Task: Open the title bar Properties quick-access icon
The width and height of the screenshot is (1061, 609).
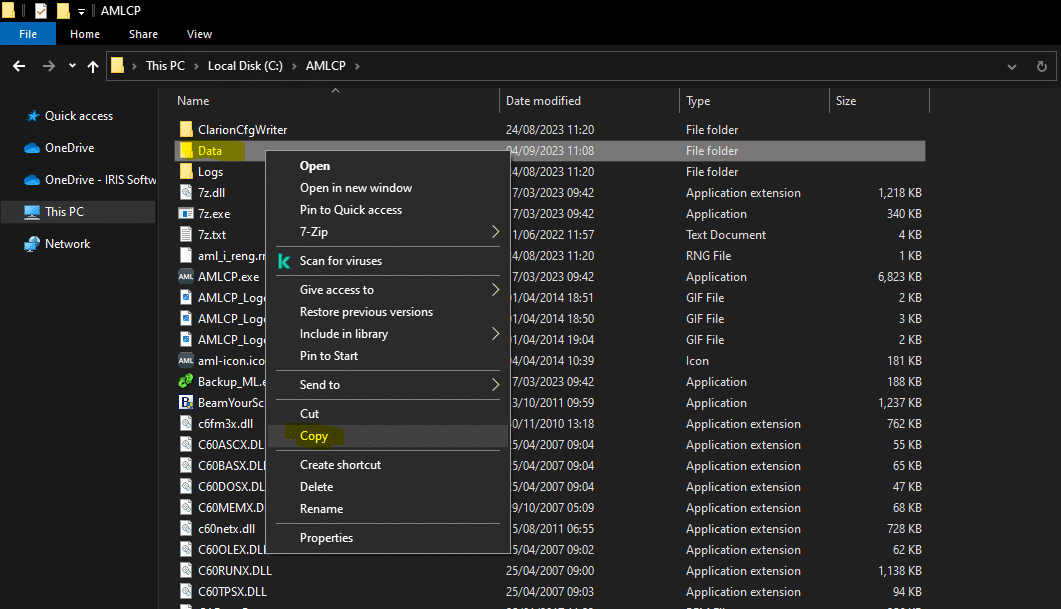Action: tap(41, 11)
